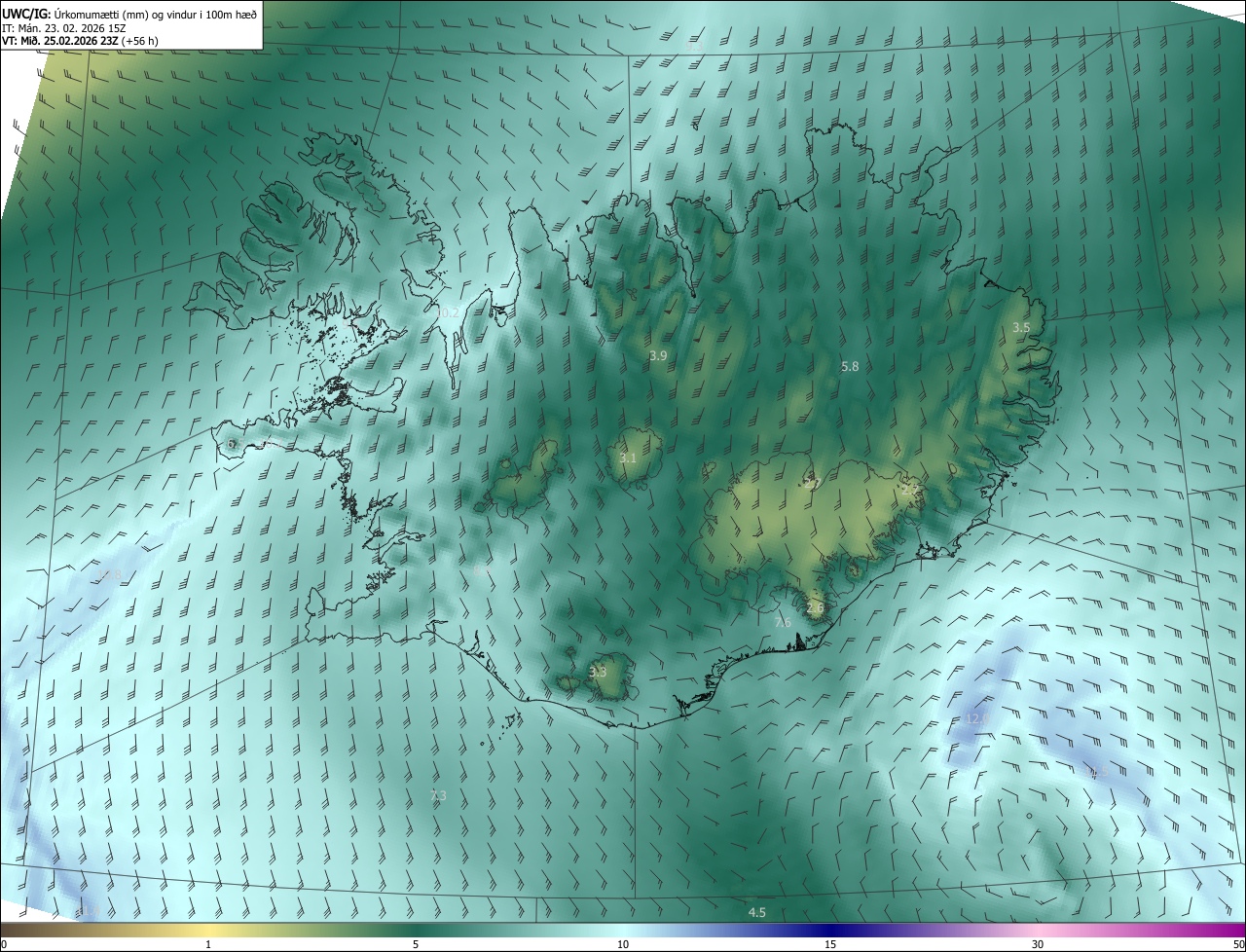Select the 7.3 value label over the ocean
Screen dimensions: 1246x952
438,795
